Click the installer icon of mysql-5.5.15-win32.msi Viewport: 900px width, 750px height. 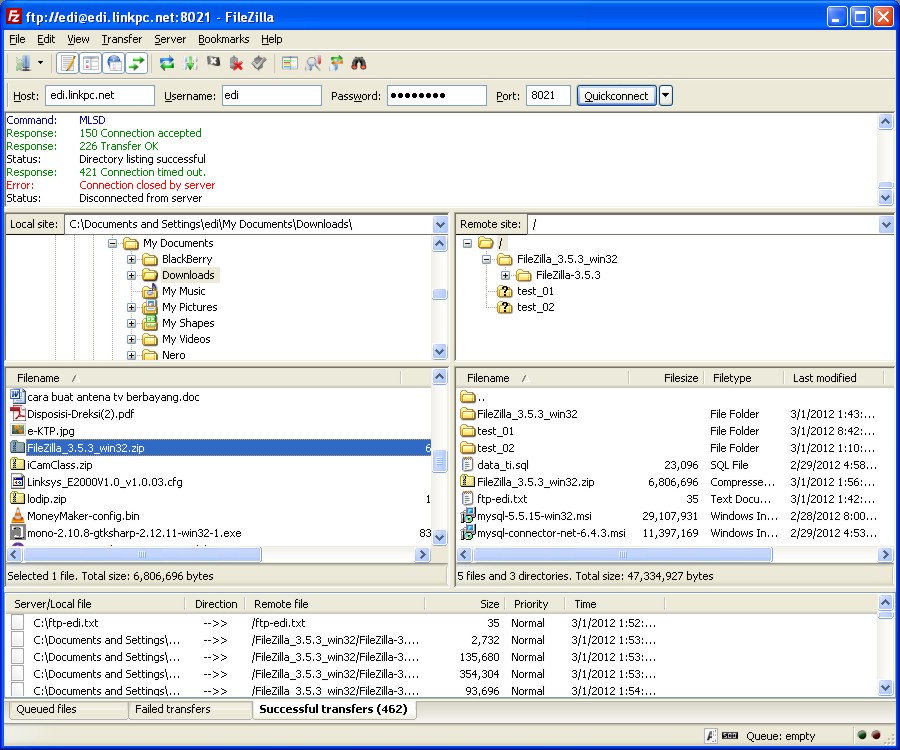point(468,515)
